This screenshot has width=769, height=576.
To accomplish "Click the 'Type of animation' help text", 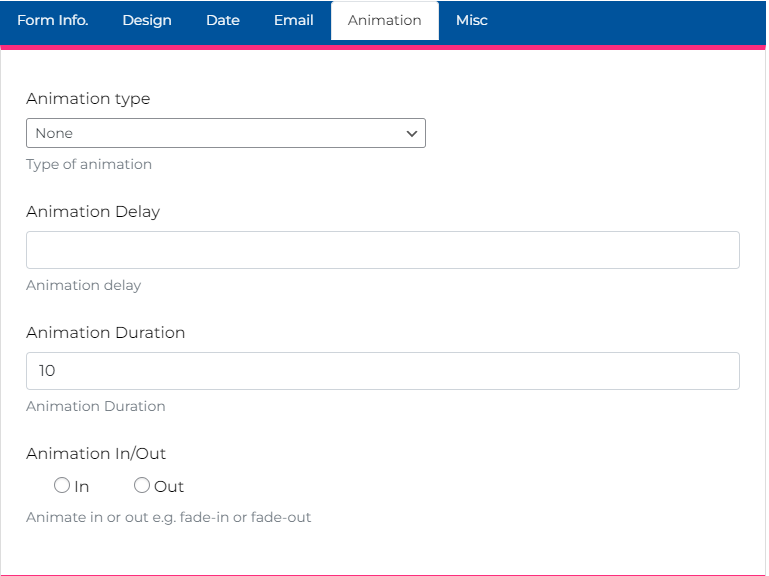I will [x=89, y=164].
